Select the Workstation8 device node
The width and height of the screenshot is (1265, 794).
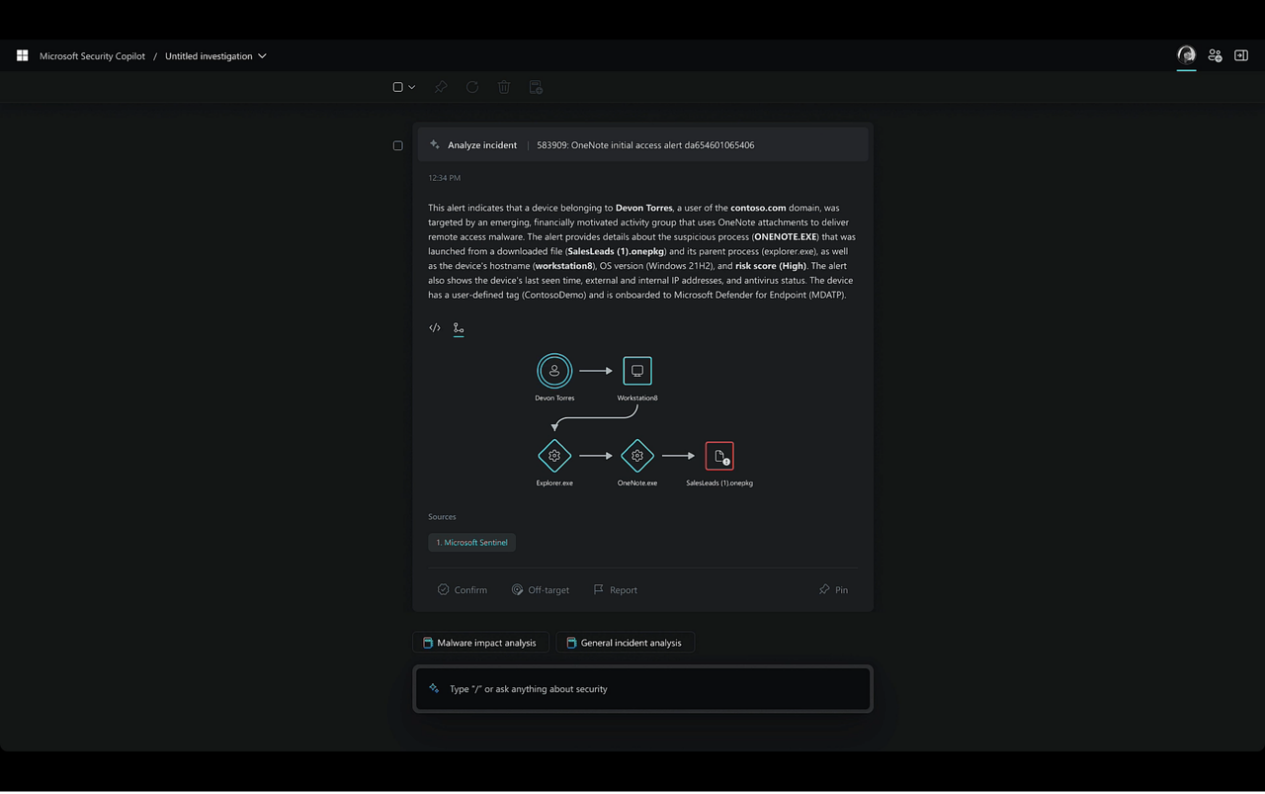(637, 371)
